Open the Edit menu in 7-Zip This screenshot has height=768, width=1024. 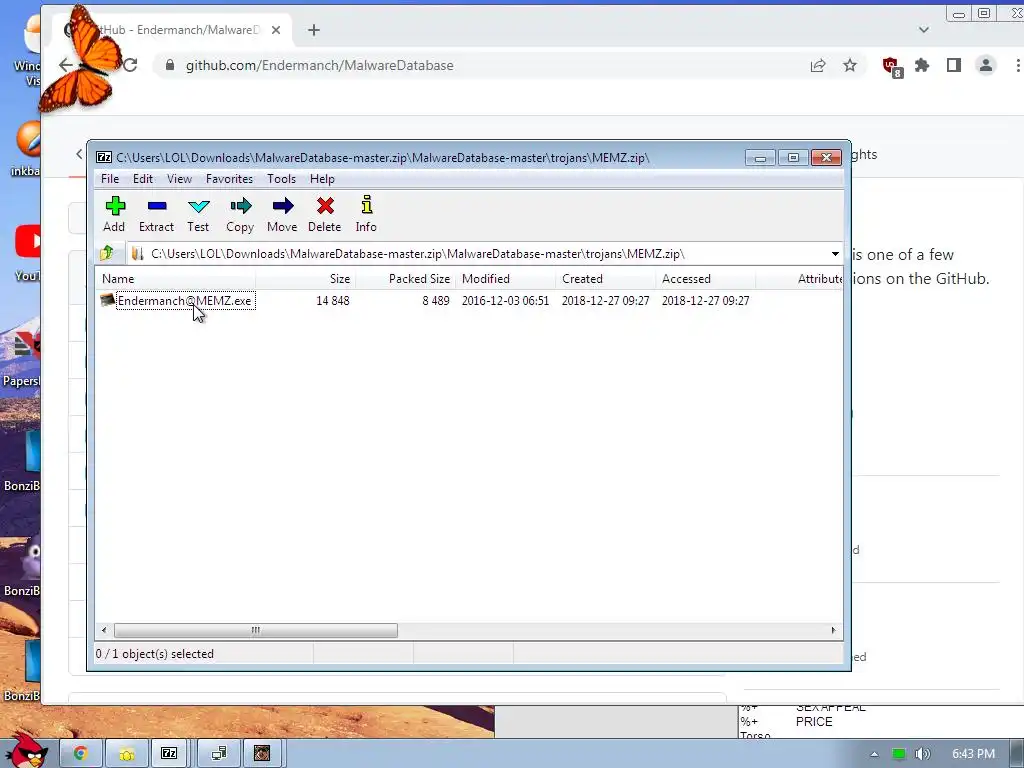142,178
